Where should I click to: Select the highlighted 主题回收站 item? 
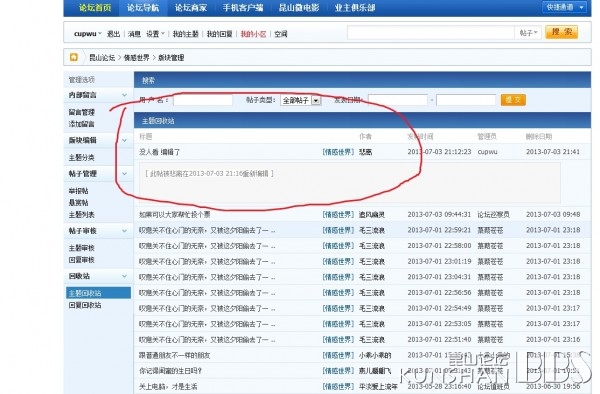(x=98, y=293)
